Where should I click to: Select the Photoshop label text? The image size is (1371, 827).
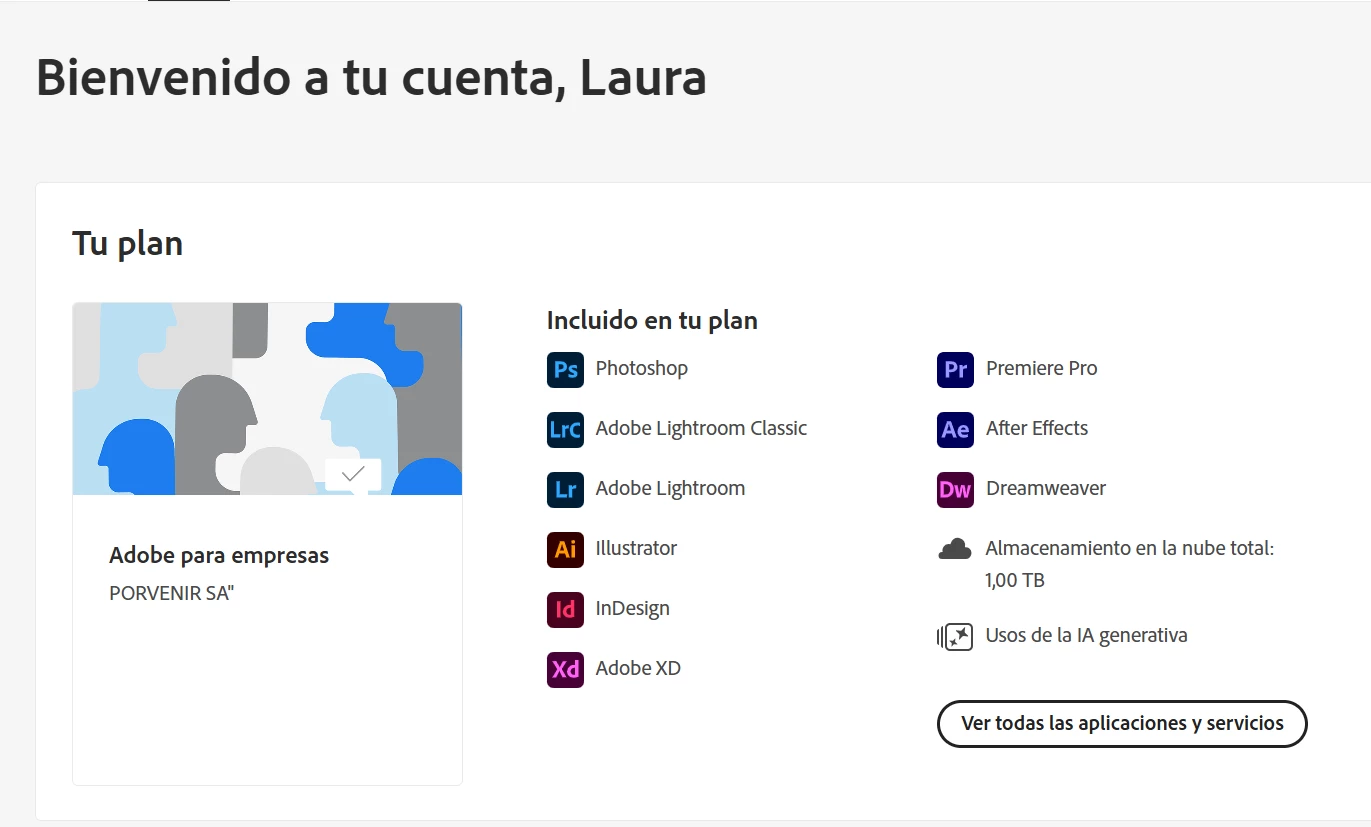point(642,368)
